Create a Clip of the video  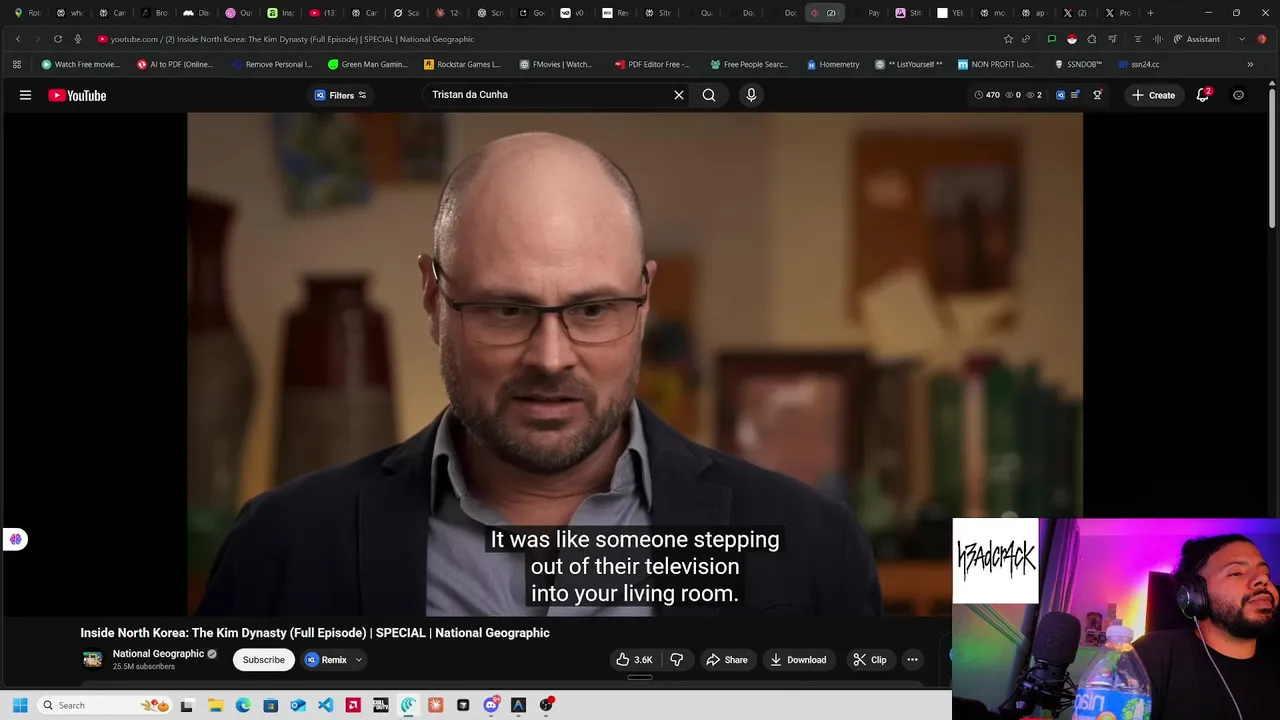(870, 660)
